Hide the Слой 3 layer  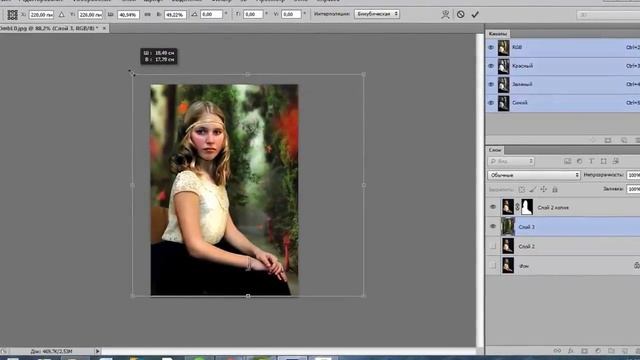(x=493, y=226)
